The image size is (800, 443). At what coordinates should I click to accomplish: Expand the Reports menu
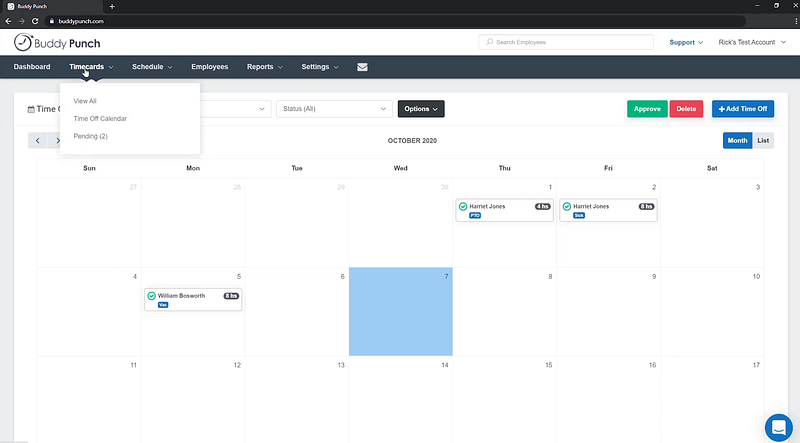point(265,67)
